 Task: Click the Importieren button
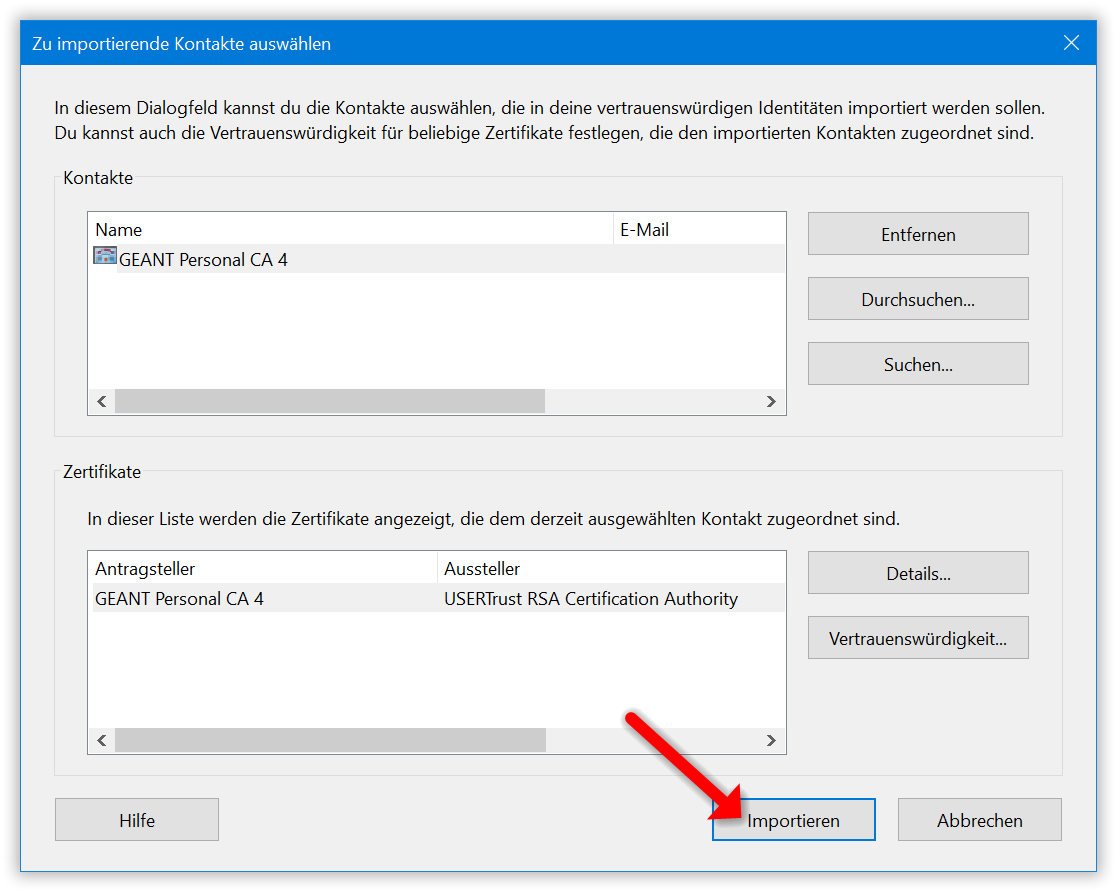click(794, 819)
